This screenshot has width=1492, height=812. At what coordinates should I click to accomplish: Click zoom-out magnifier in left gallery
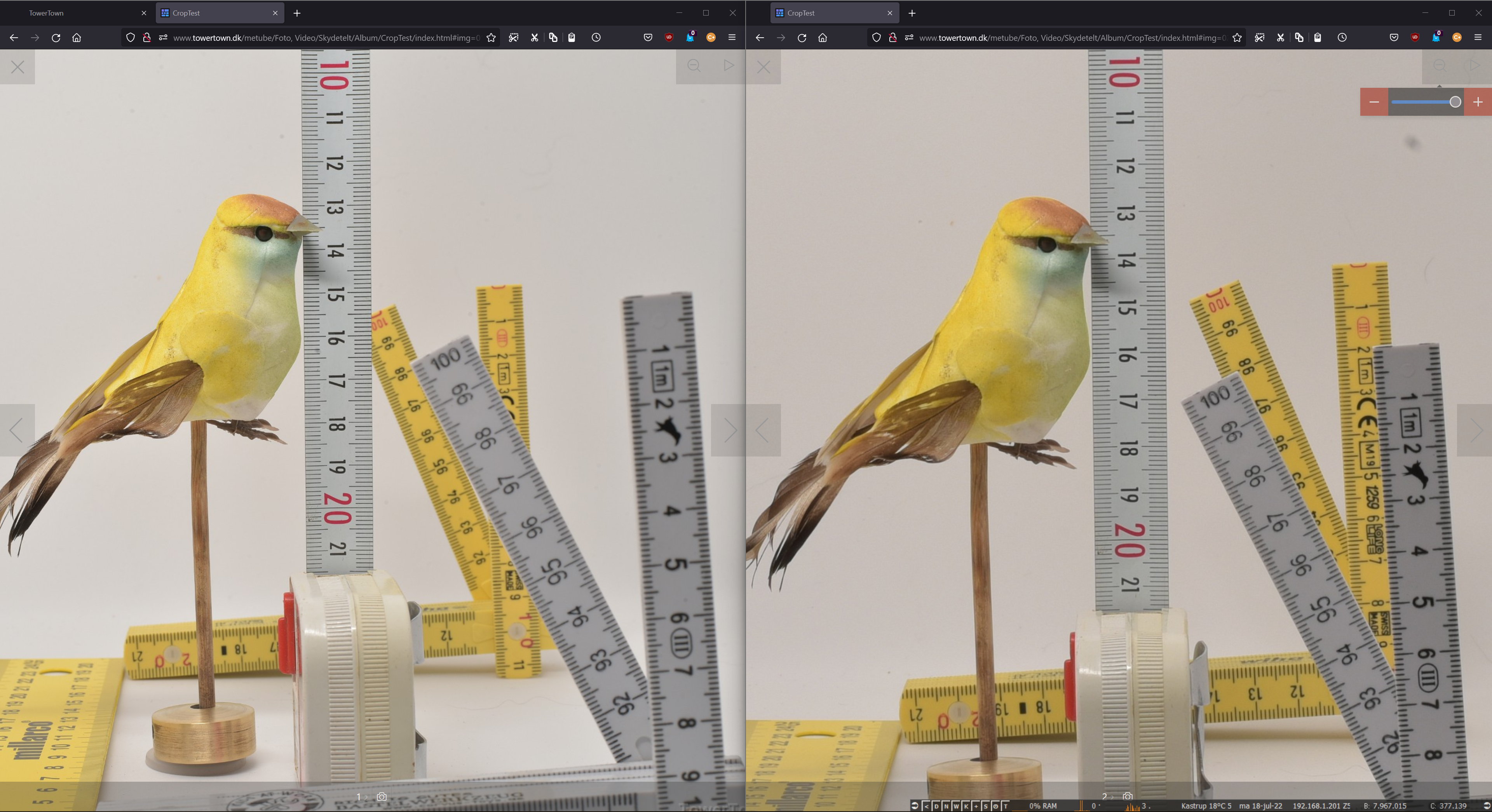coord(694,65)
